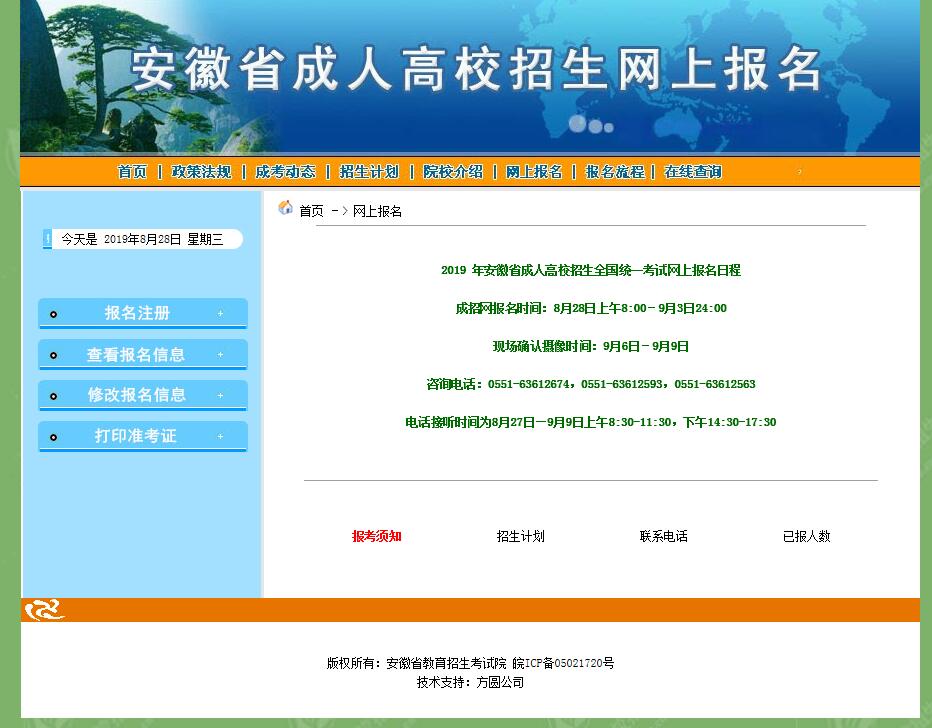
Task: Click the swirl logo in the orange footer bar
Action: click(x=44, y=610)
